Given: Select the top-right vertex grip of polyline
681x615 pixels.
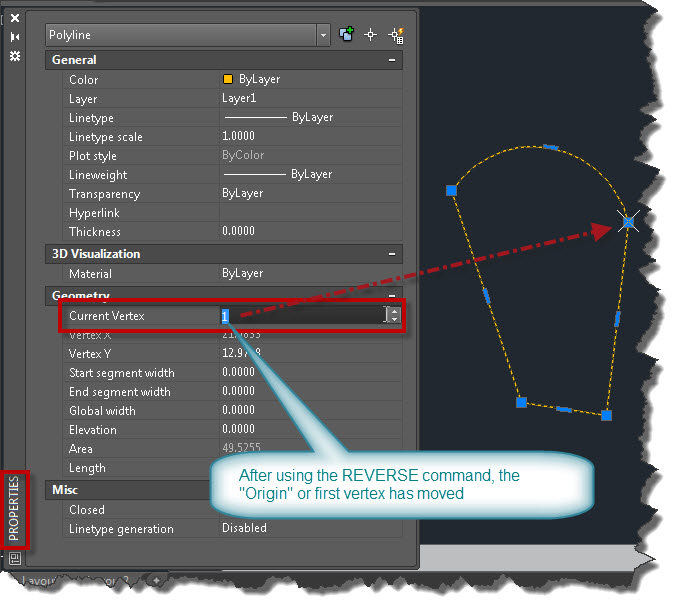Looking at the screenshot, I should 628,222.
